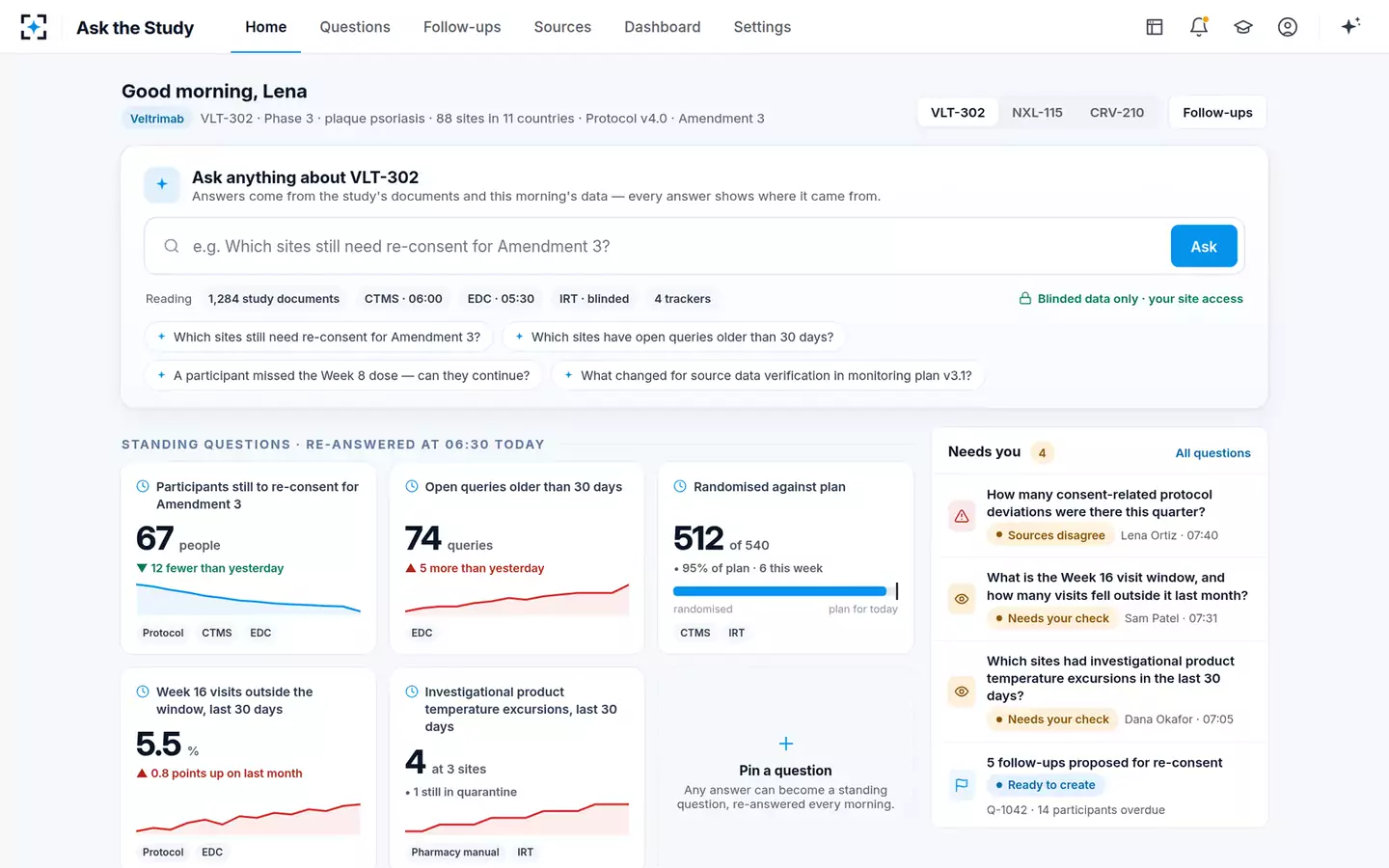Screen dimensions: 1389x868
Task: Click the eye icon for Week 16 visit window question
Action: pos(962,599)
